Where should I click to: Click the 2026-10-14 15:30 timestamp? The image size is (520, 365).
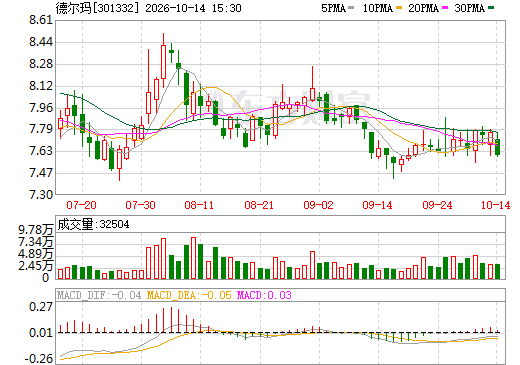tap(193, 8)
